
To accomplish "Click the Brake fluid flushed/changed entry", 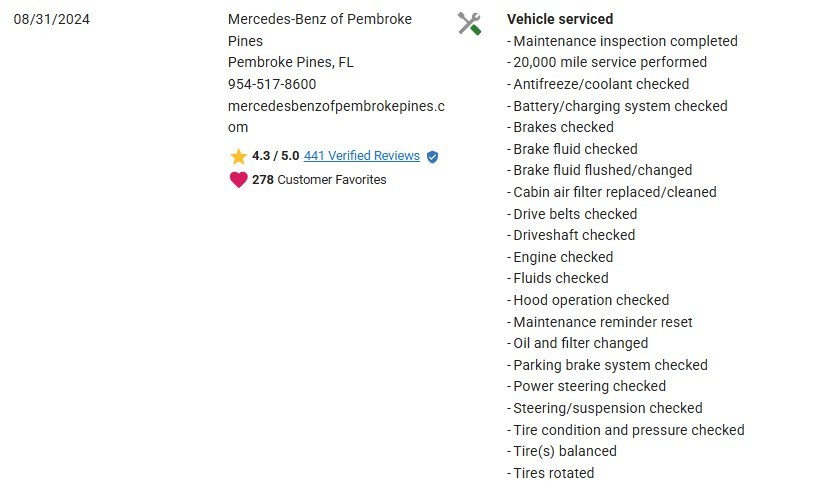I will coord(602,170).
